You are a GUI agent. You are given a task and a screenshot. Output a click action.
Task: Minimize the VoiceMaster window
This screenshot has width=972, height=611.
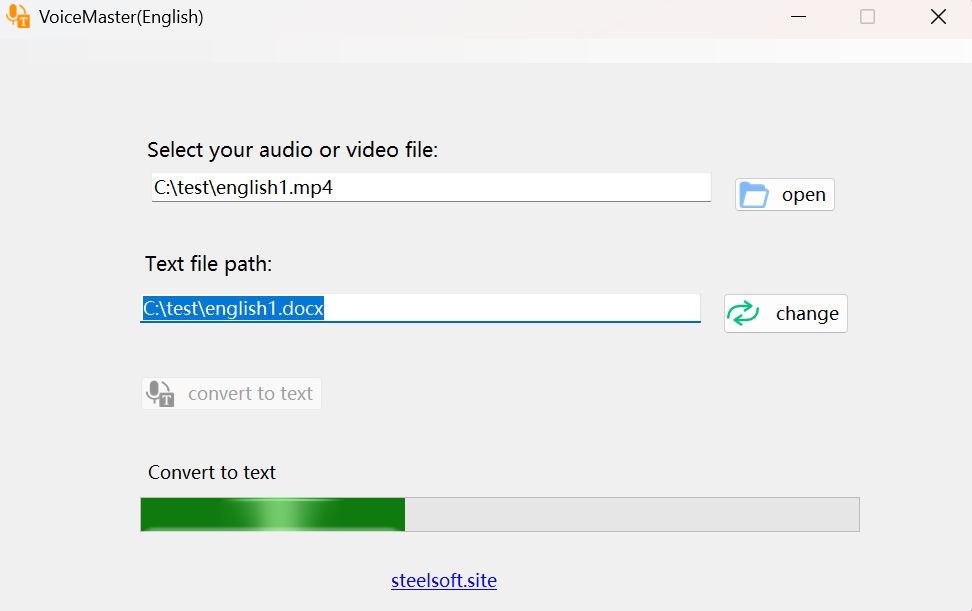[x=797, y=17]
